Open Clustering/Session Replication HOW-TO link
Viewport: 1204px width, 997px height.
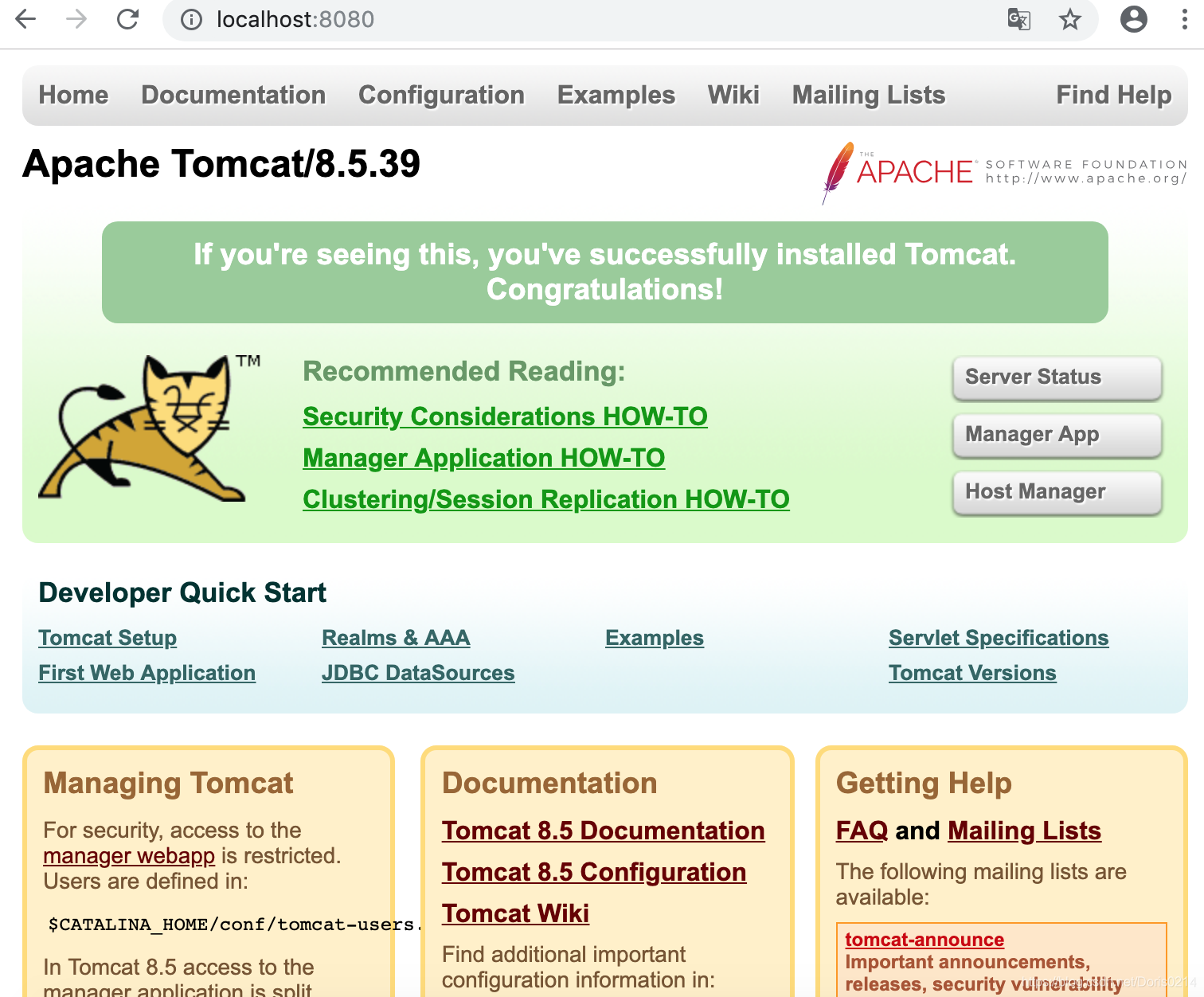(x=546, y=499)
